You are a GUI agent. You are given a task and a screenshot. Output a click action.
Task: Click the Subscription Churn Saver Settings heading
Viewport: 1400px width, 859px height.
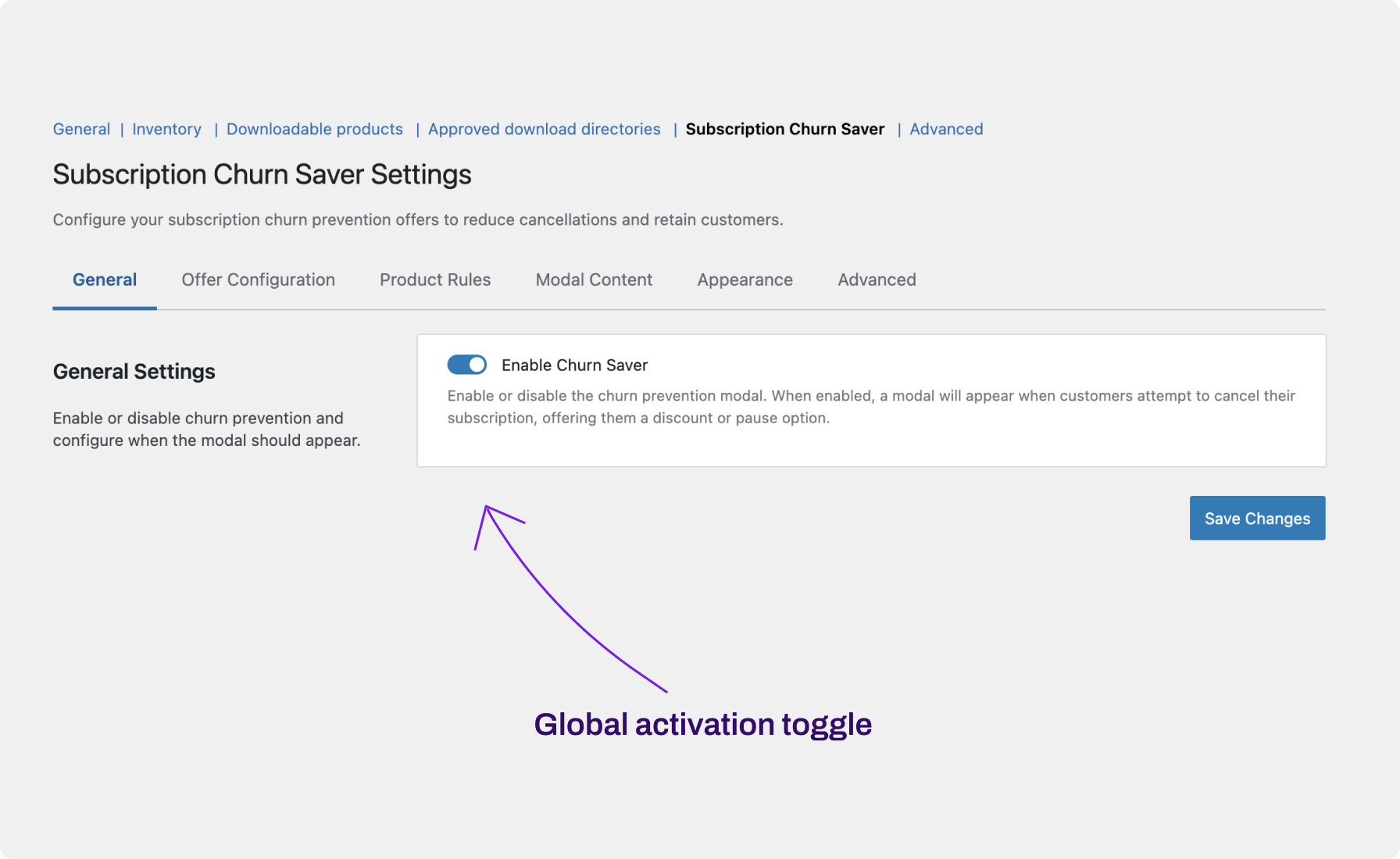(262, 174)
